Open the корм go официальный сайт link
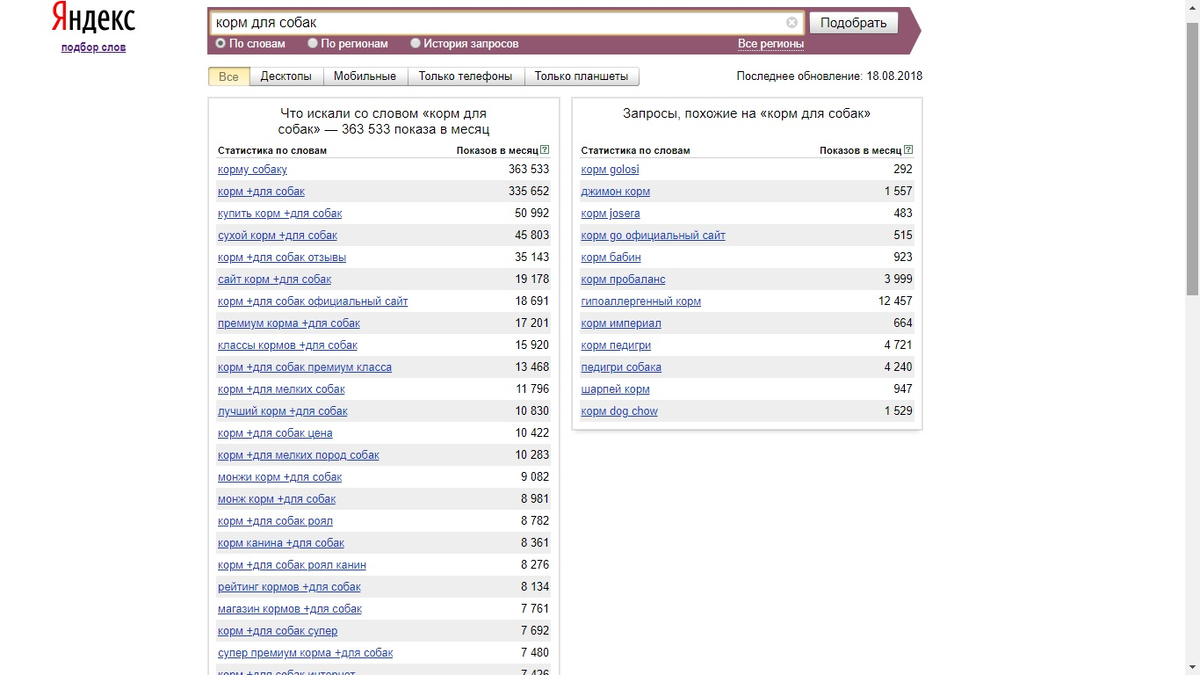The width and height of the screenshot is (1200, 675). pyautogui.click(x=653, y=235)
